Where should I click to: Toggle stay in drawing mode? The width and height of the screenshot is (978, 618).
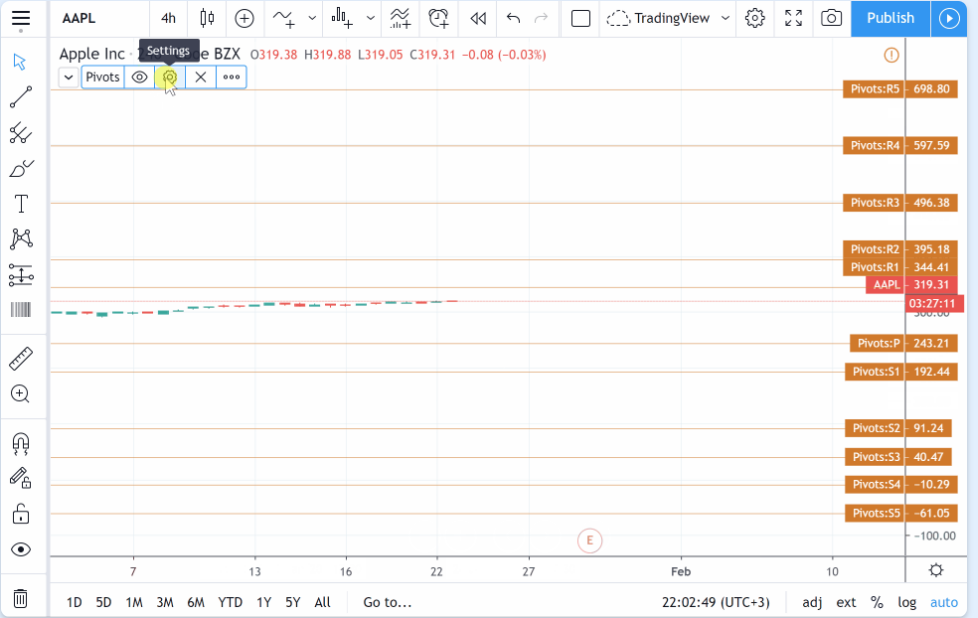pyautogui.click(x=21, y=478)
